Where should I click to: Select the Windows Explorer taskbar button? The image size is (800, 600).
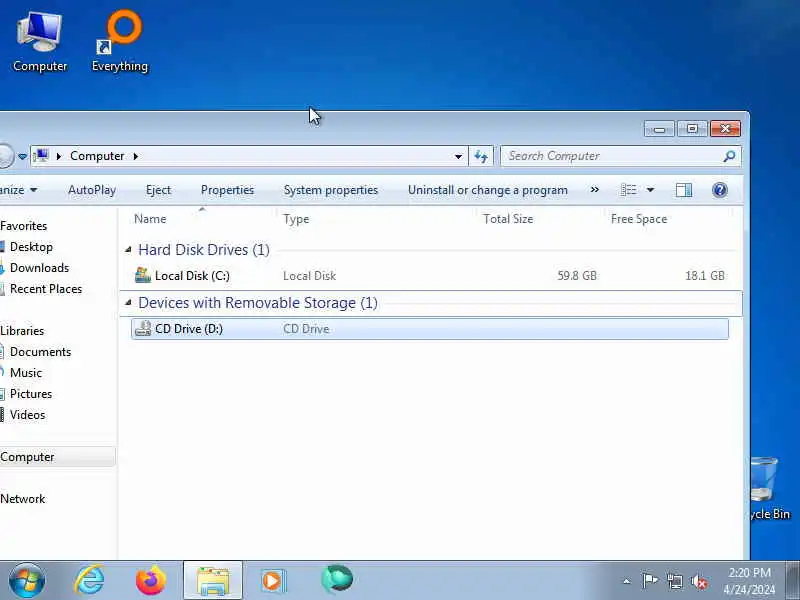pyautogui.click(x=213, y=581)
